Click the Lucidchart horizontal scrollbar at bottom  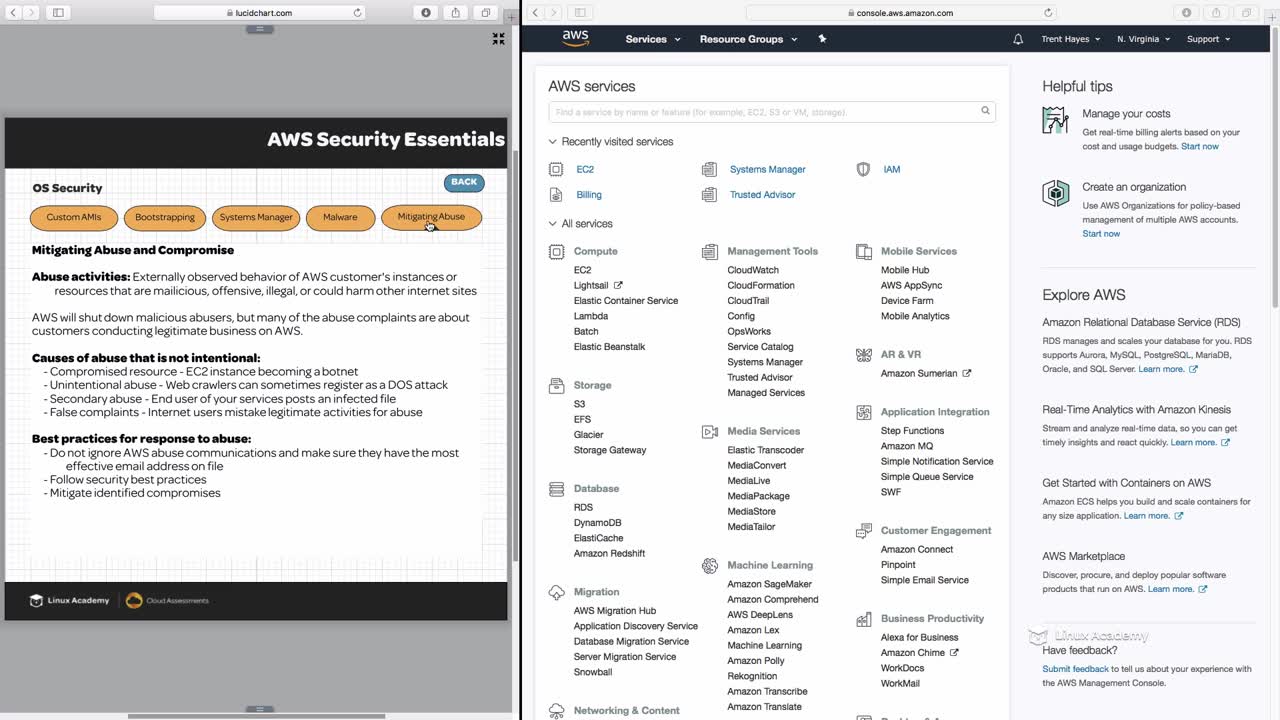tap(256, 716)
